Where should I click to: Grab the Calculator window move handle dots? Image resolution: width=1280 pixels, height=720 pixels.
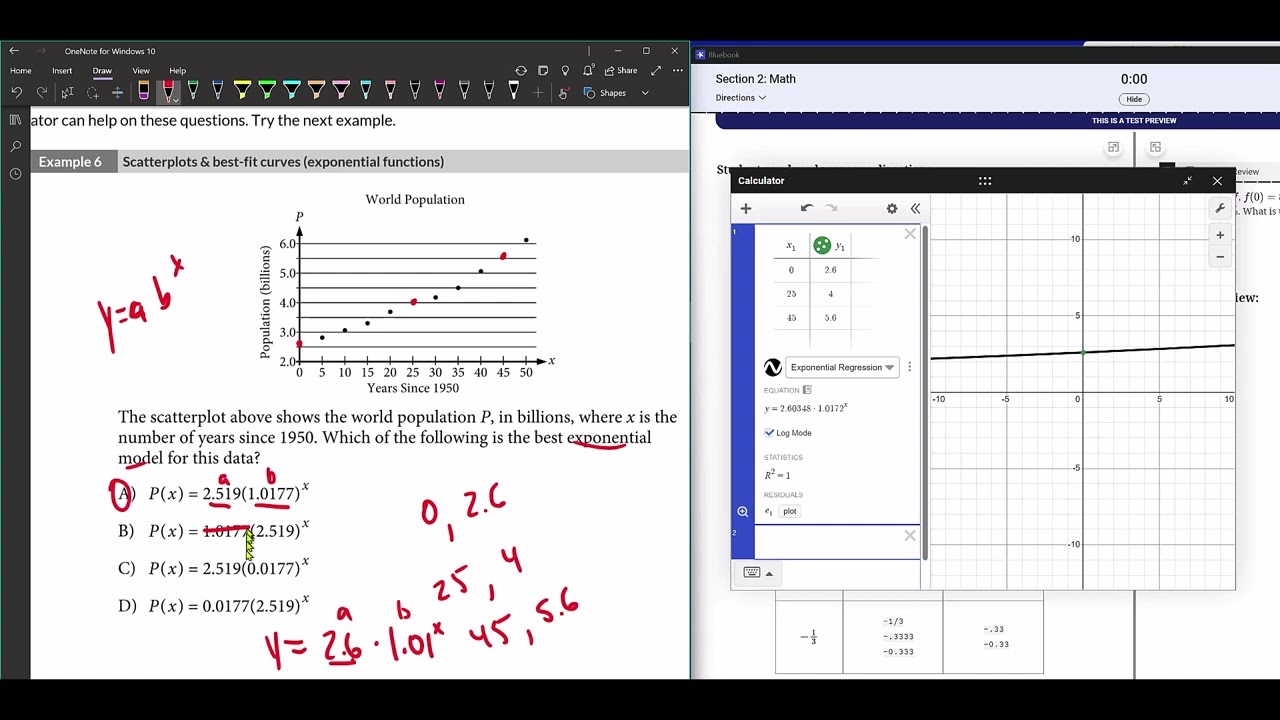[x=985, y=181]
